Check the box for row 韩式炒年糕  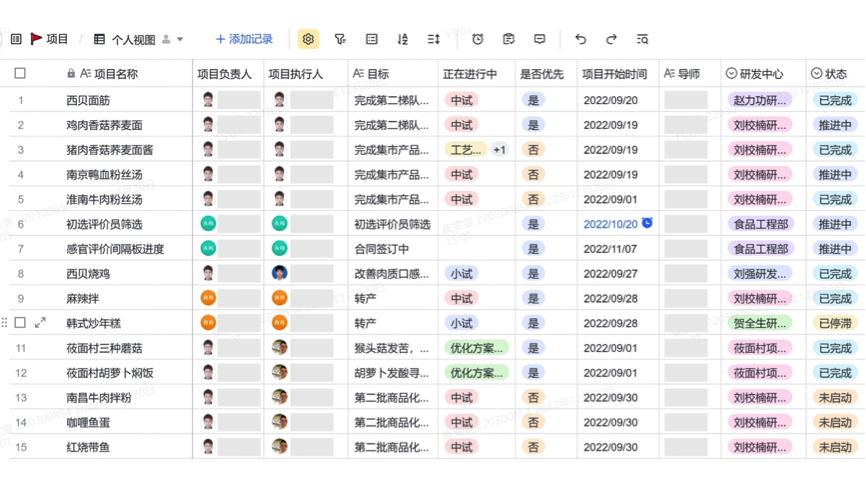(x=20, y=323)
